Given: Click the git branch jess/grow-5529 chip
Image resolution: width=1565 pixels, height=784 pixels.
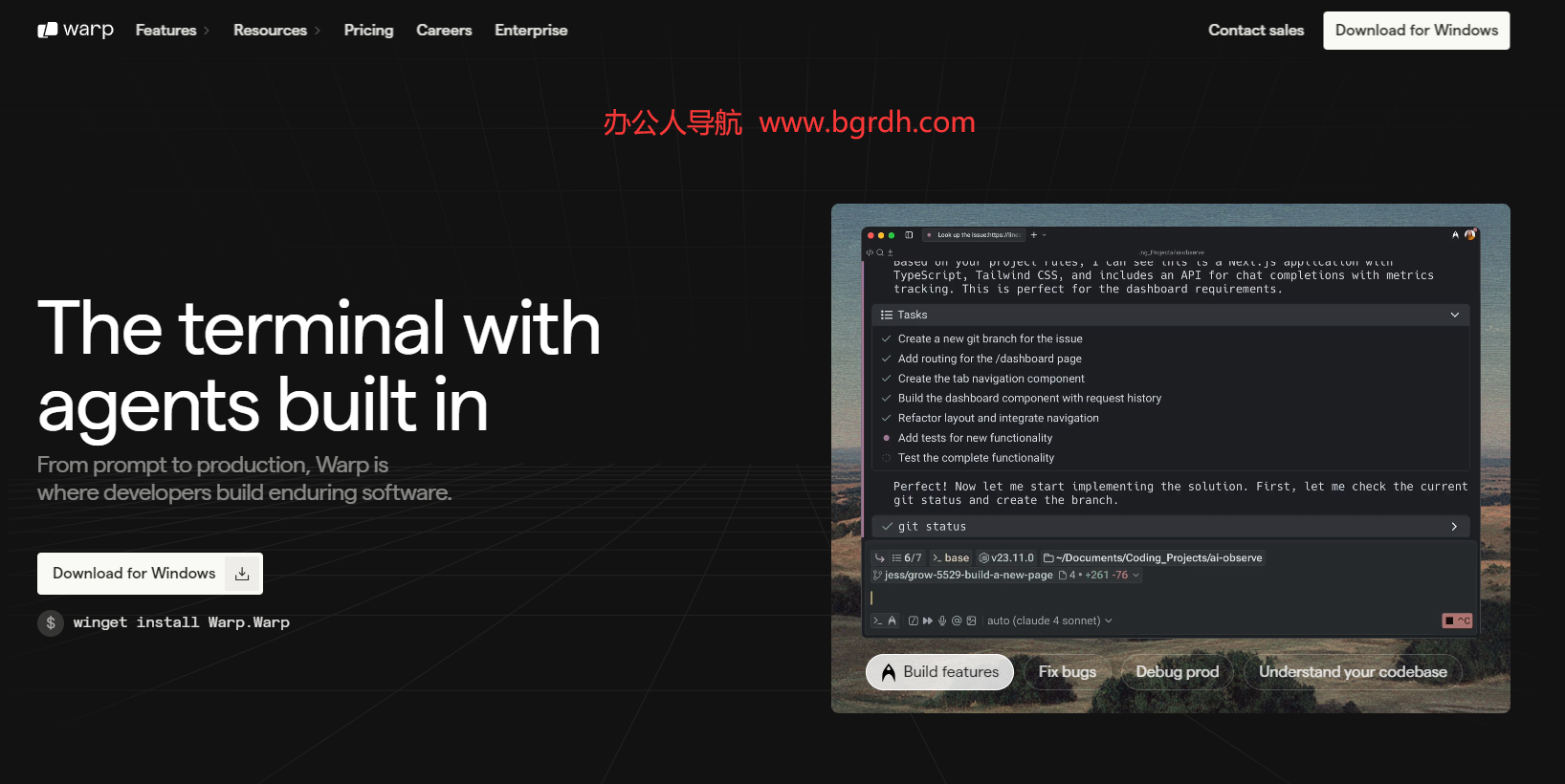Looking at the screenshot, I should [962, 576].
